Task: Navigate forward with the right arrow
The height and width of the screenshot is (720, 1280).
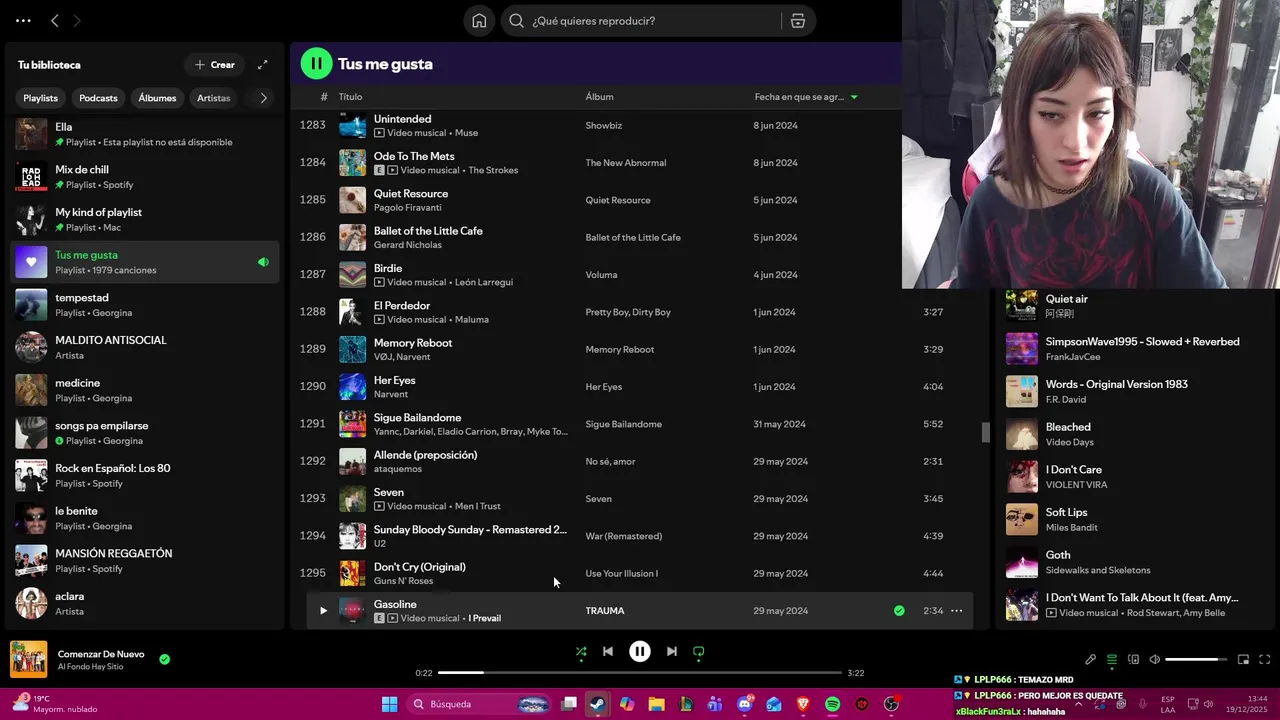Action: pos(77,20)
